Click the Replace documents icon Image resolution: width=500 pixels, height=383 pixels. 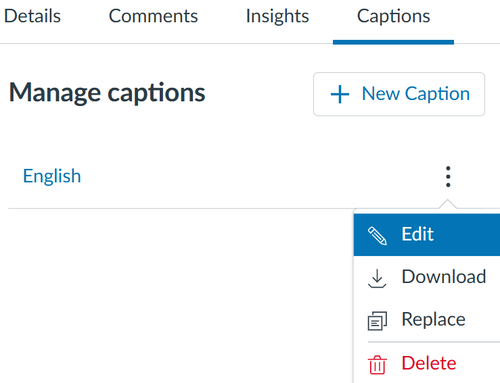pyautogui.click(x=377, y=321)
